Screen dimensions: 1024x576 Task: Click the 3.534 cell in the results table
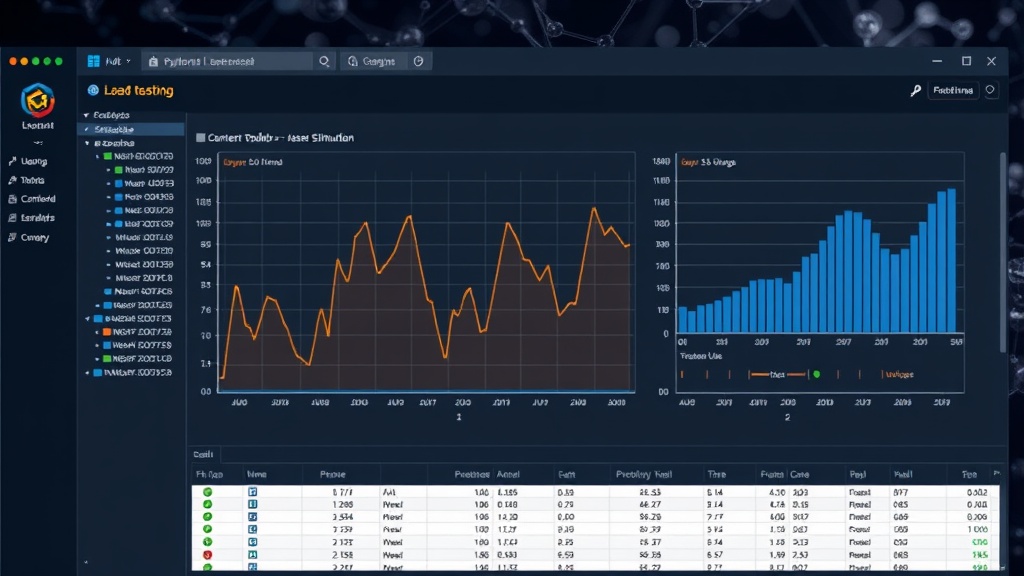point(342,517)
